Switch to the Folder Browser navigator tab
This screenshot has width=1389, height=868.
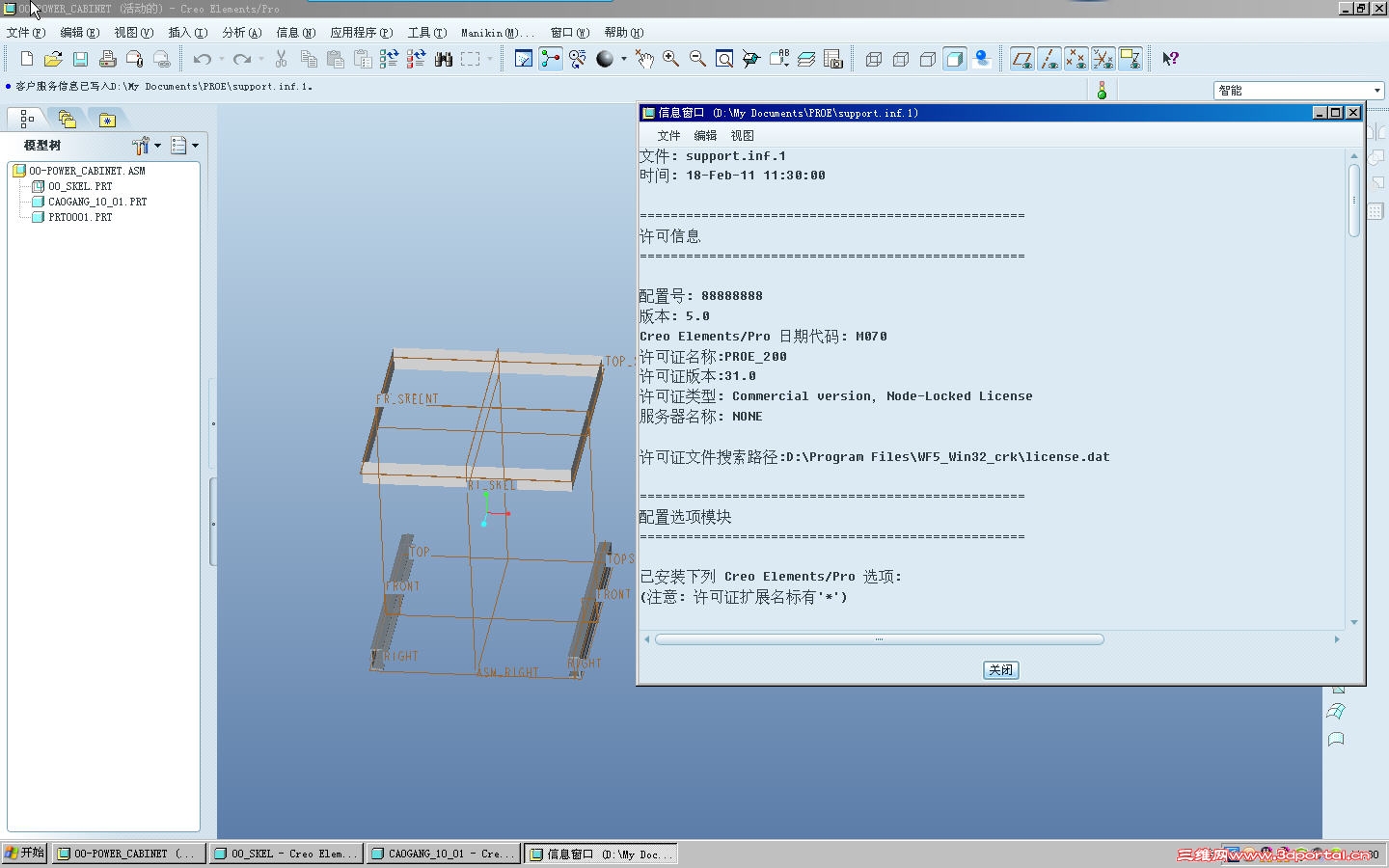click(x=67, y=119)
